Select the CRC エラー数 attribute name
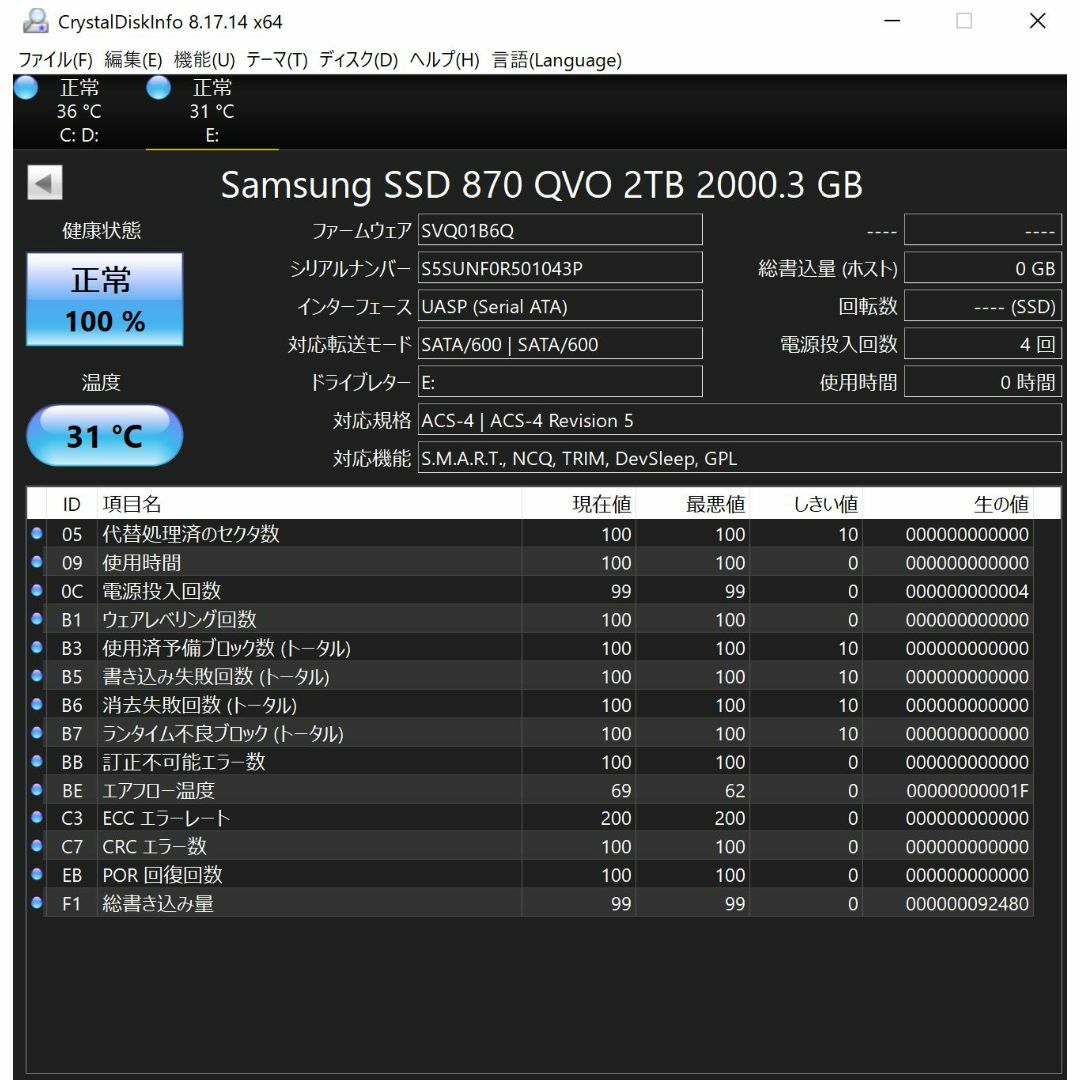This screenshot has width=1080, height=1080. [x=154, y=847]
